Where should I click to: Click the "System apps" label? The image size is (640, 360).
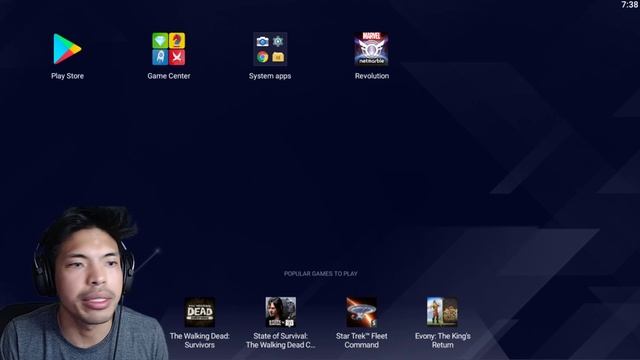(x=270, y=76)
